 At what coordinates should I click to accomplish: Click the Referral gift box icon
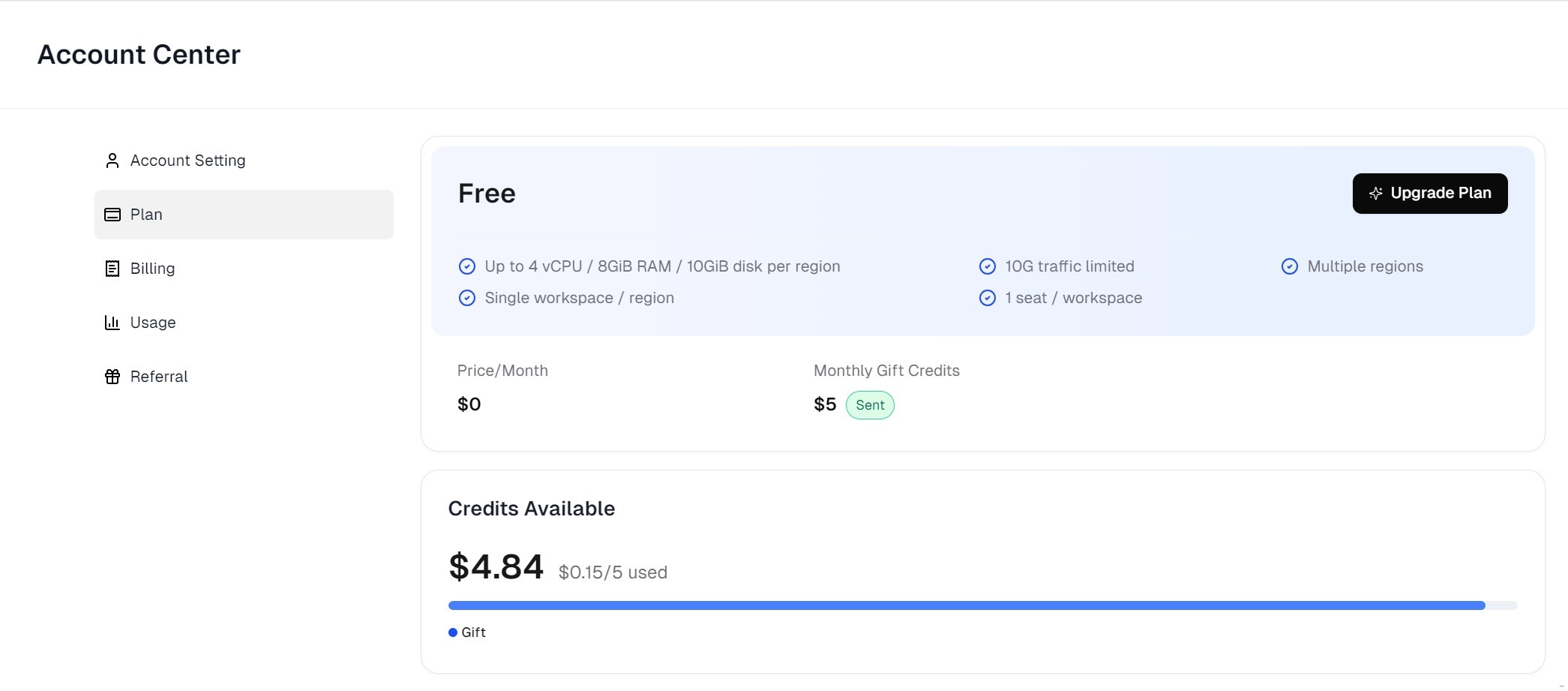(112, 377)
